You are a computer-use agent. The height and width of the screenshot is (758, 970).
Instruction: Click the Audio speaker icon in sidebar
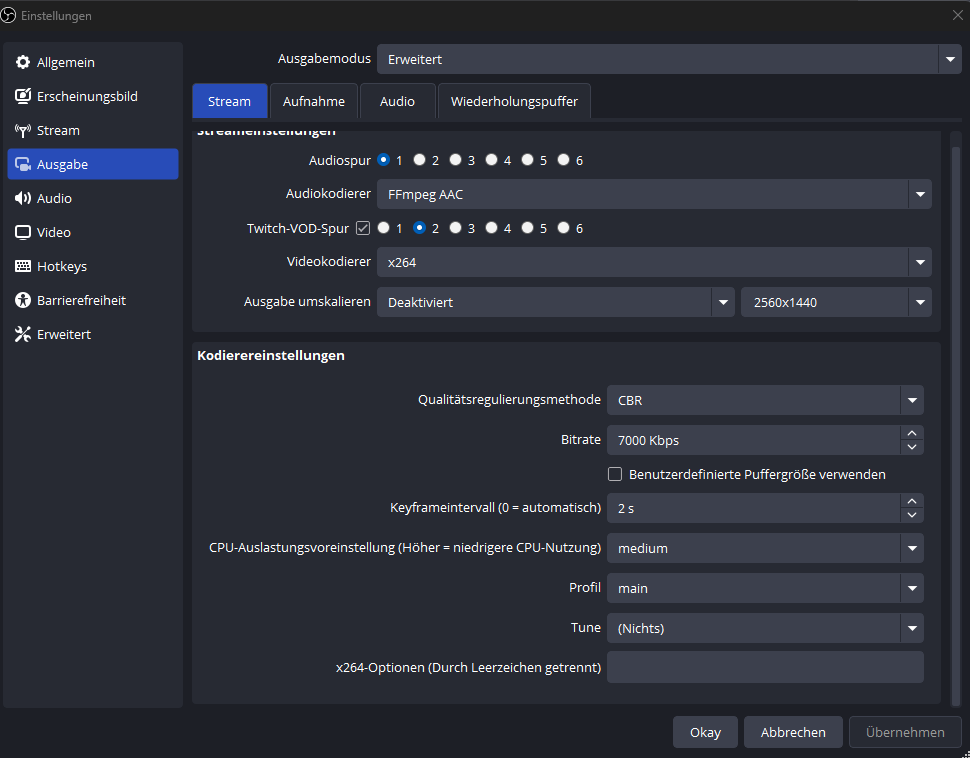point(23,198)
